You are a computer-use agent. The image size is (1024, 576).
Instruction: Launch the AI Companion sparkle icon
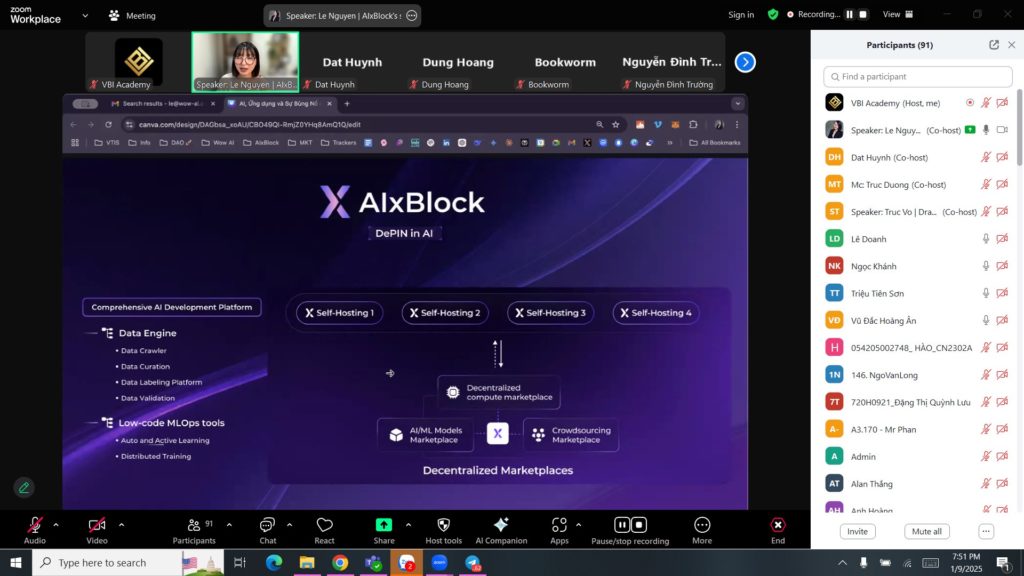[x=501, y=524]
